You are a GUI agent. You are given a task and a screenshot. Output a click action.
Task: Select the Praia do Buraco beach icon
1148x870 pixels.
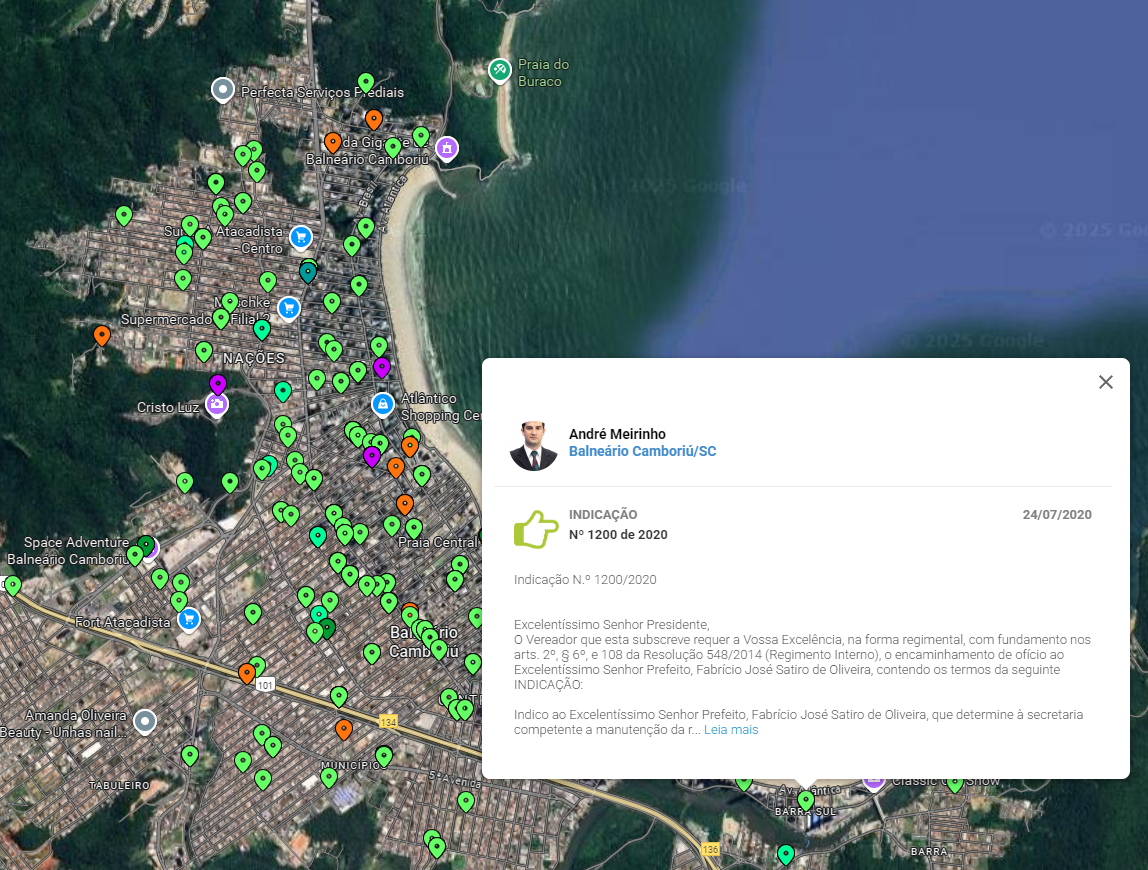[x=499, y=70]
